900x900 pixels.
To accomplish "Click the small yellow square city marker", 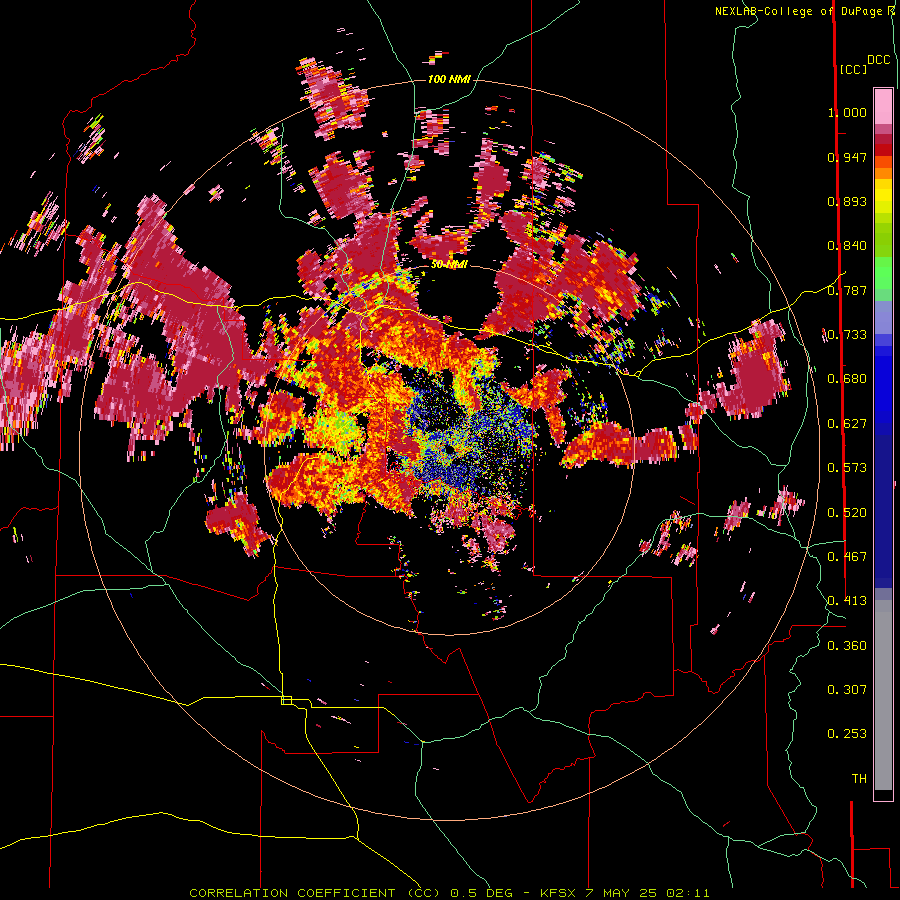I will (286, 700).
